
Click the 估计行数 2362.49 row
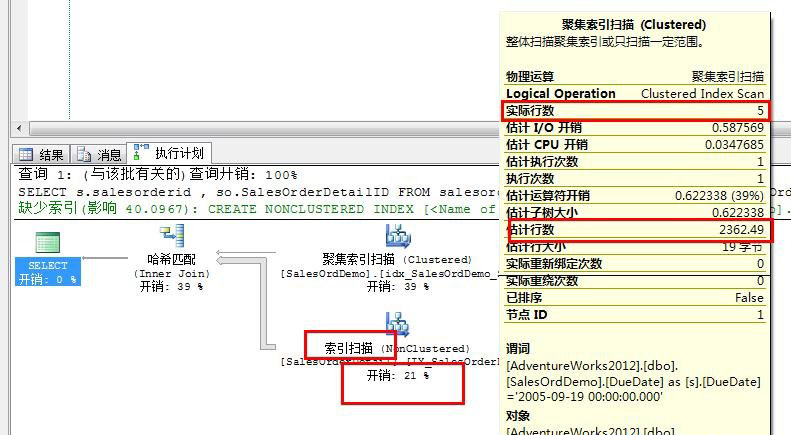tap(635, 230)
